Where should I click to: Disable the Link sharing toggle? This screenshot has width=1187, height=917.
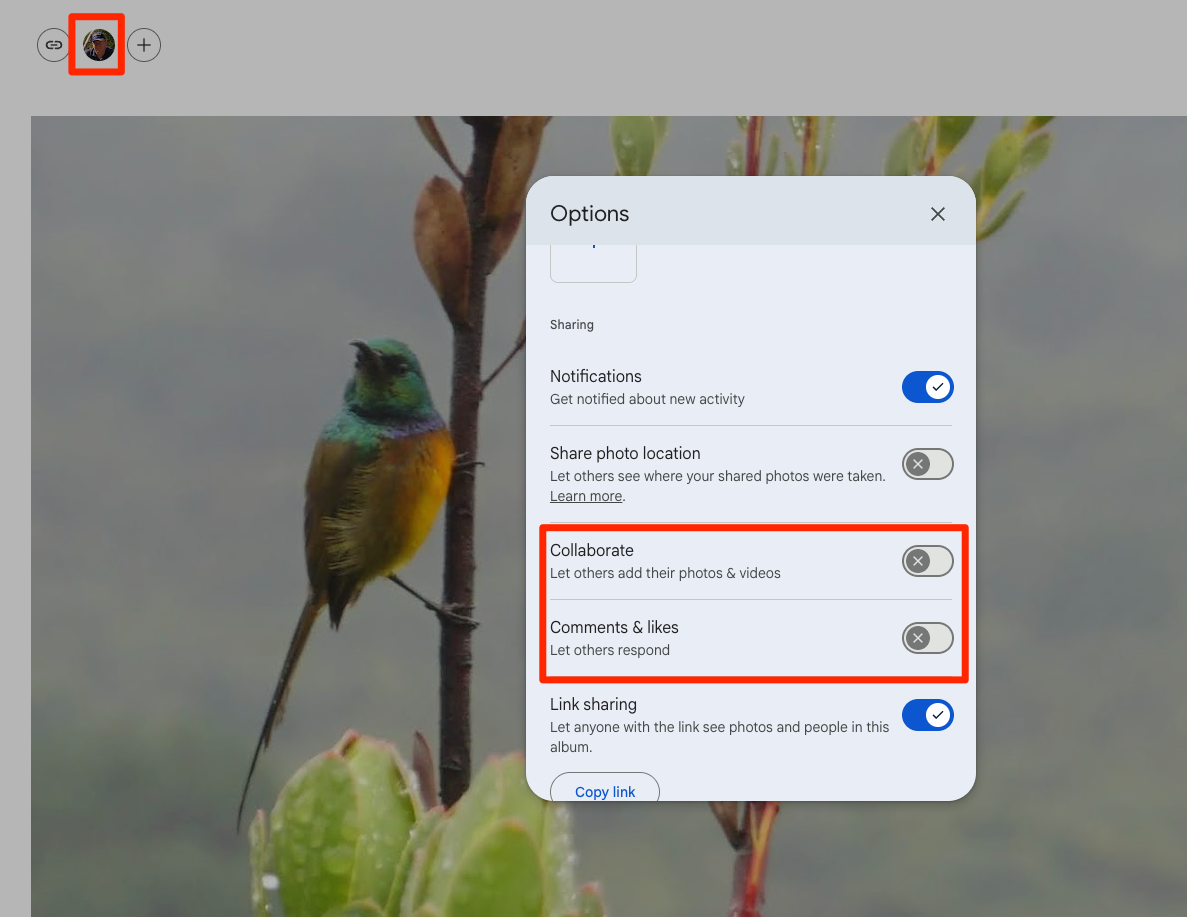[x=927, y=715]
